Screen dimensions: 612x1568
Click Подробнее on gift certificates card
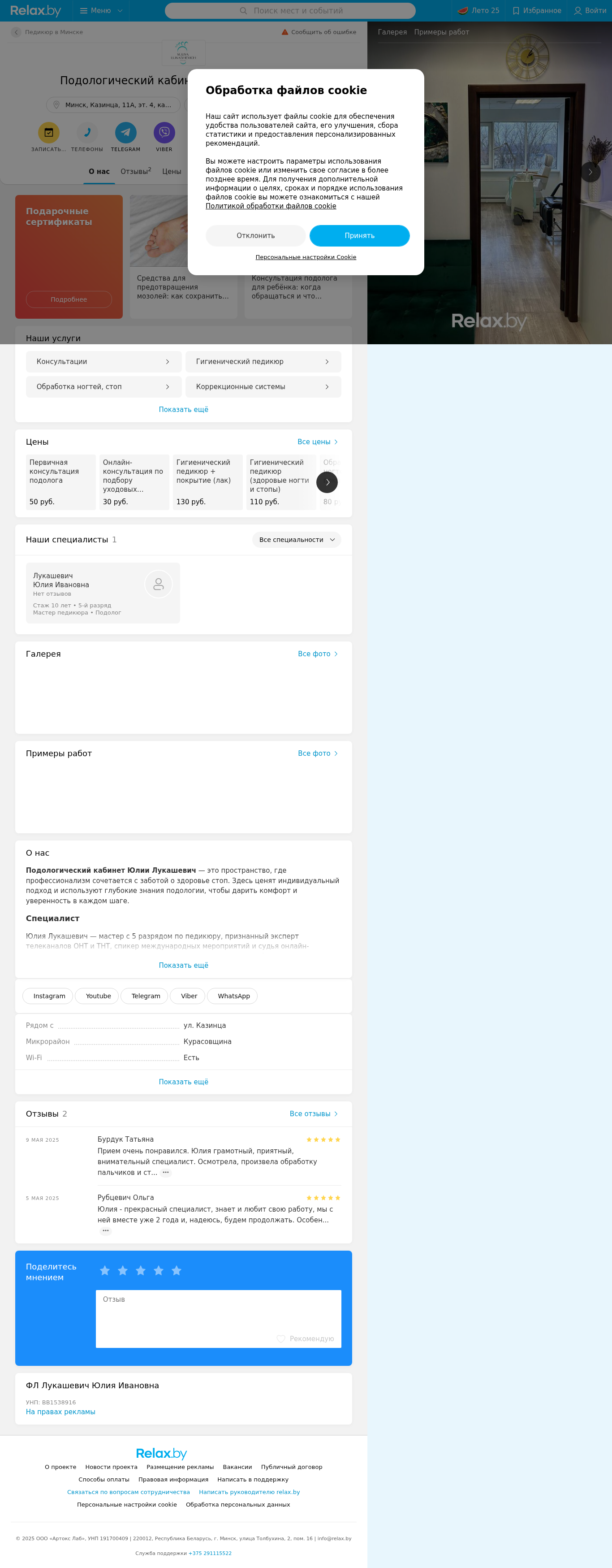pyautogui.click(x=69, y=299)
